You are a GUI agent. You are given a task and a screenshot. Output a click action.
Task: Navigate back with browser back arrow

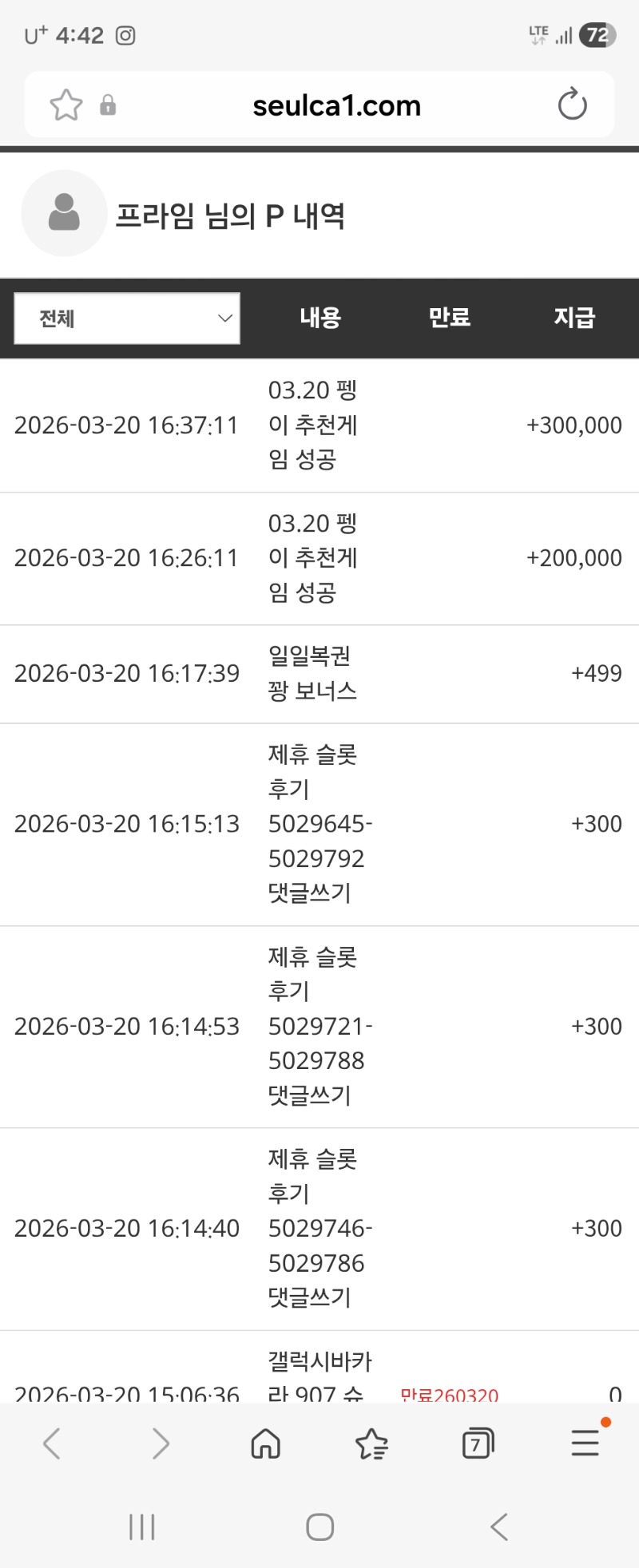53,1443
